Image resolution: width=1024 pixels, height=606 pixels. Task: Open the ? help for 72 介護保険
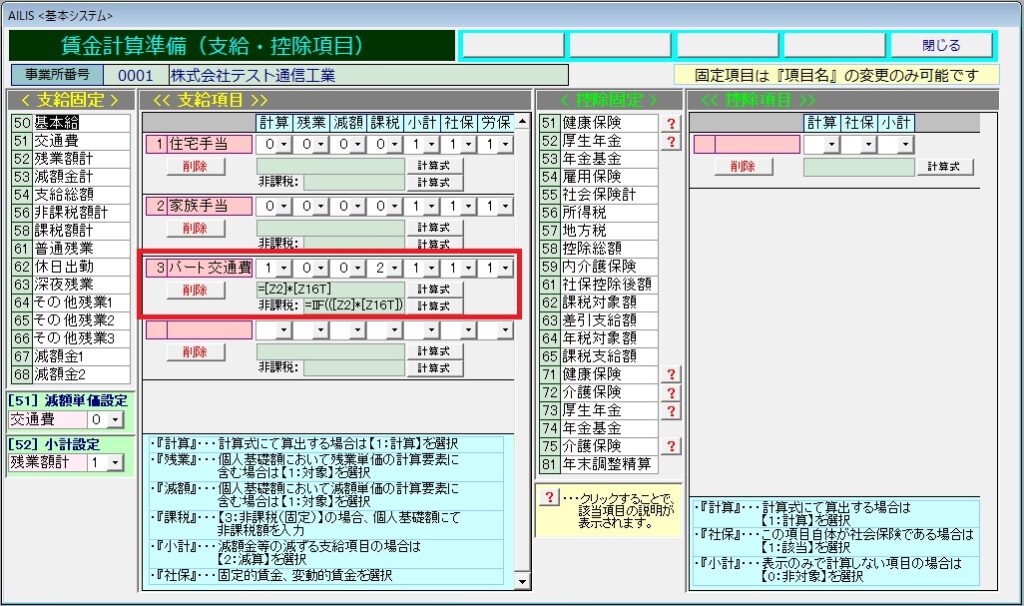671,392
